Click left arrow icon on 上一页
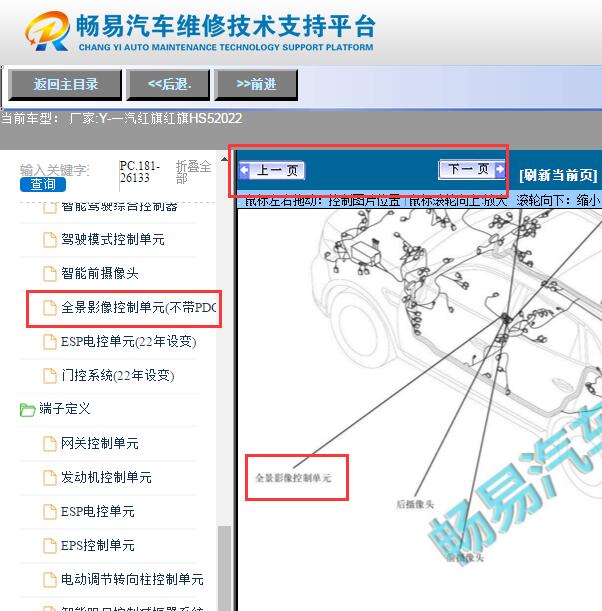Image resolution: width=602 pixels, height=611 pixels. click(245, 170)
